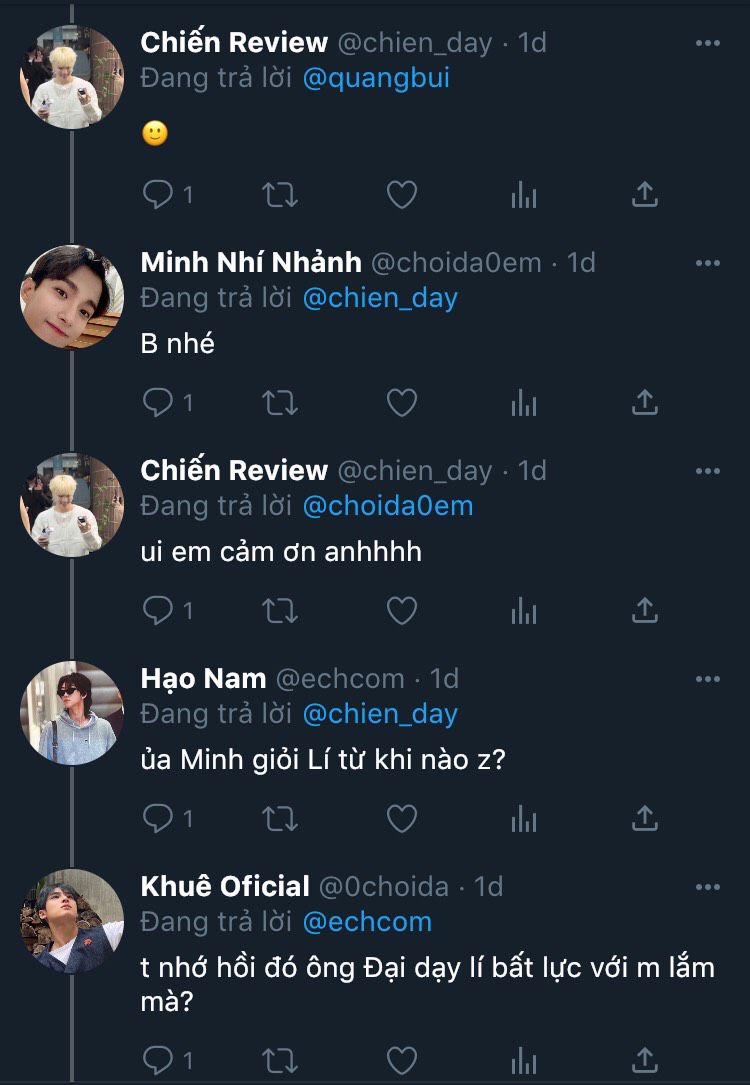Open Khuê Oficial's profile avatar
750x1085 pixels.
tap(71, 921)
